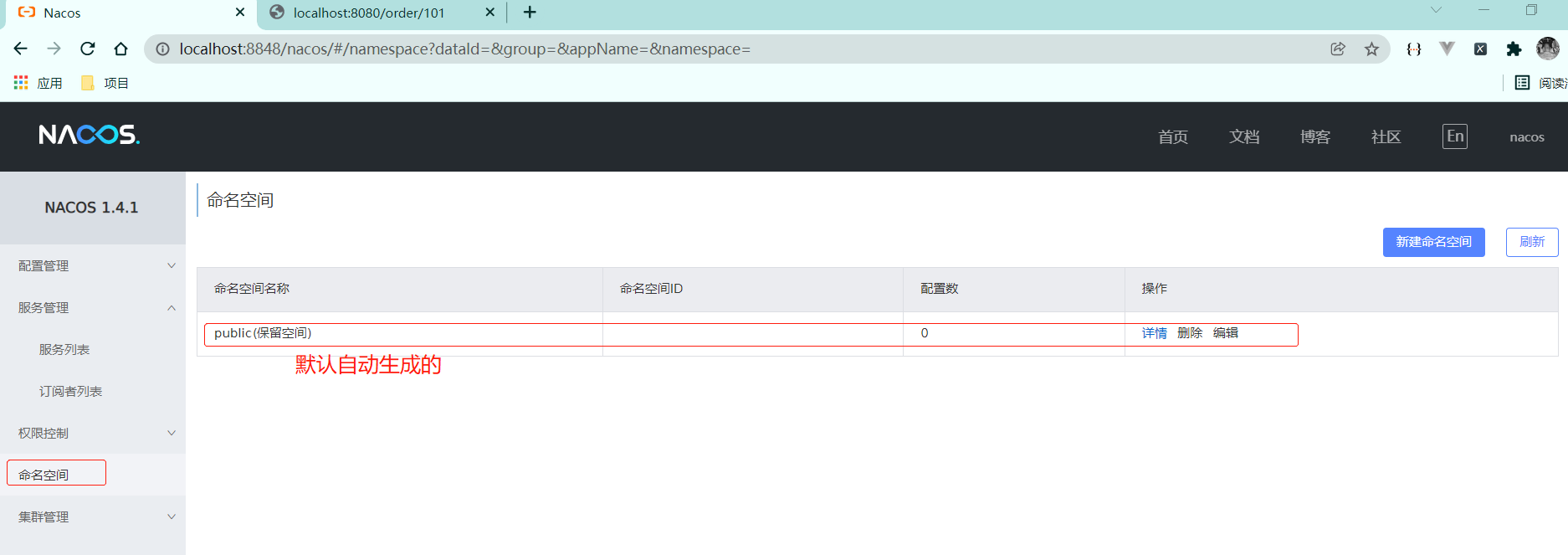Expand the 集群管理 sidebar menu
The width and height of the screenshot is (1568, 555).
93,516
